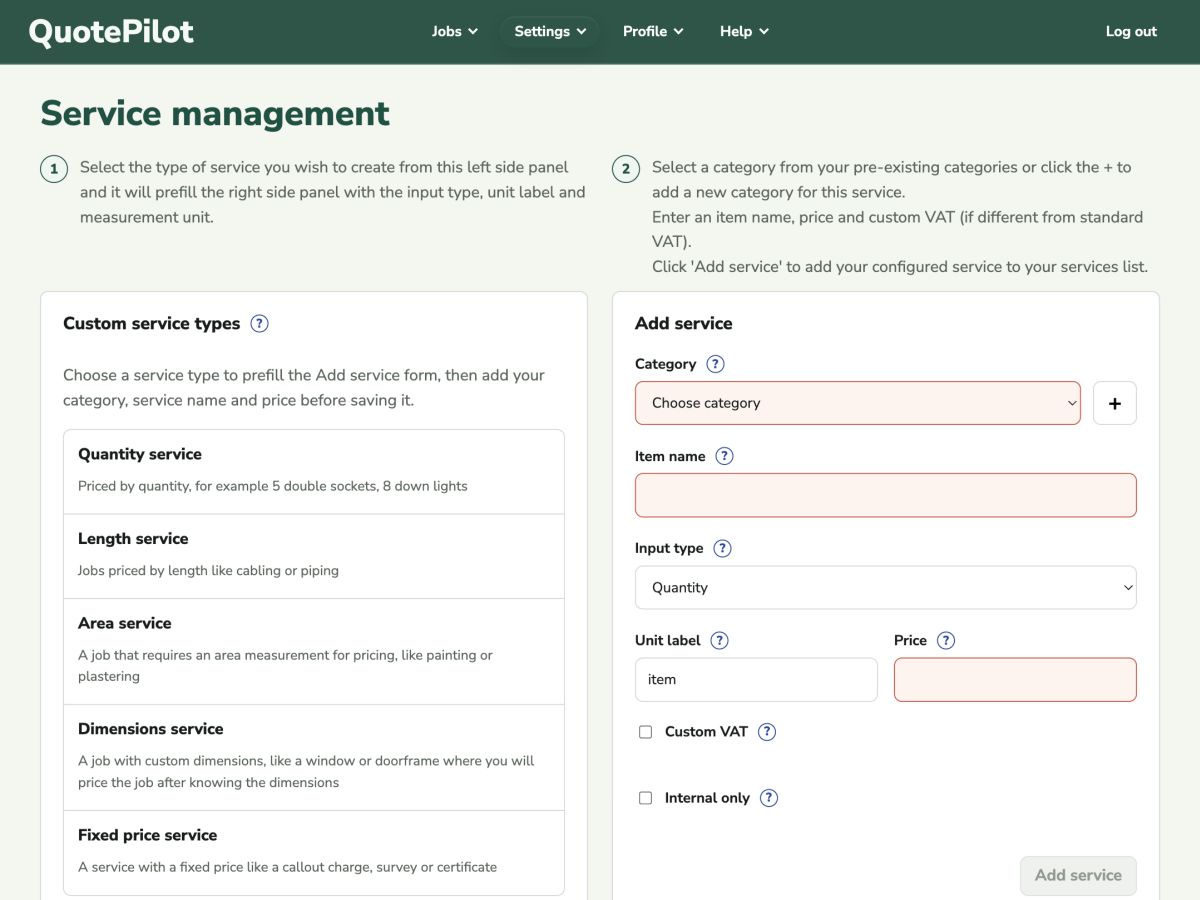Tick the Internal only checkbox
The image size is (1200, 900).
coord(645,798)
